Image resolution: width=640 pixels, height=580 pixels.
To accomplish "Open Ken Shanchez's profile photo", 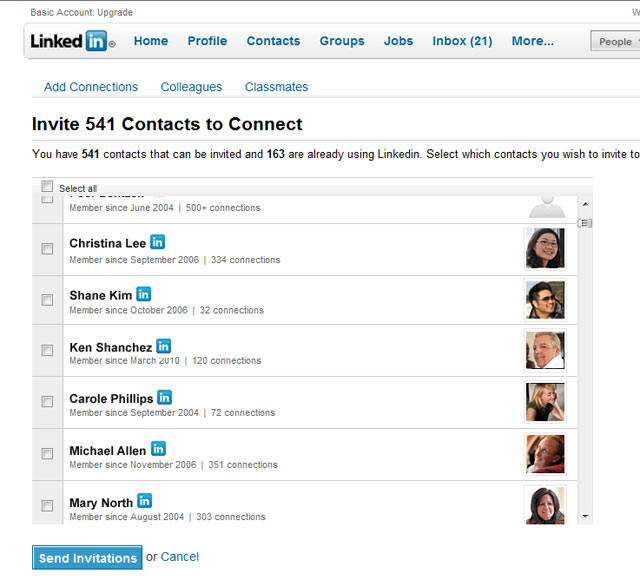I will point(545,350).
